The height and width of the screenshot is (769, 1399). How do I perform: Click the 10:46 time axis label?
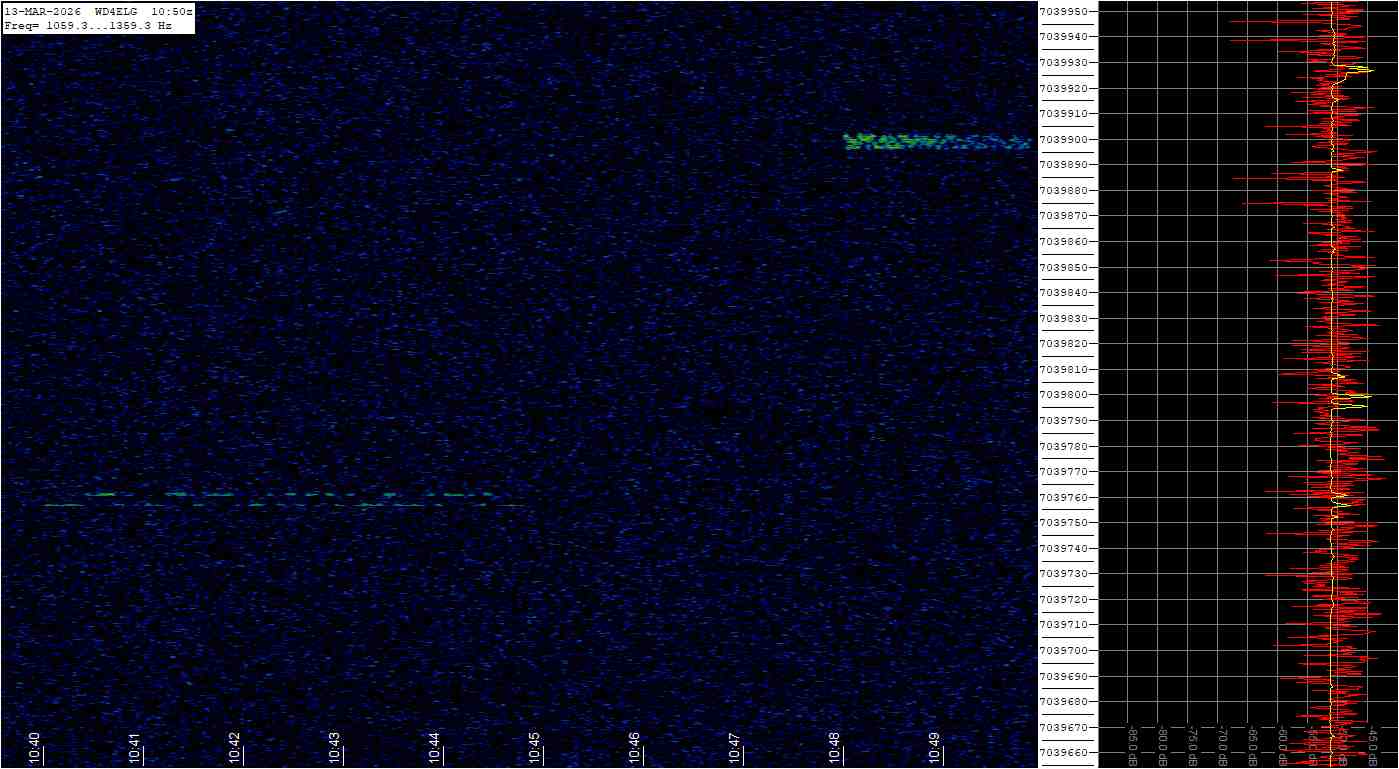coord(635,748)
